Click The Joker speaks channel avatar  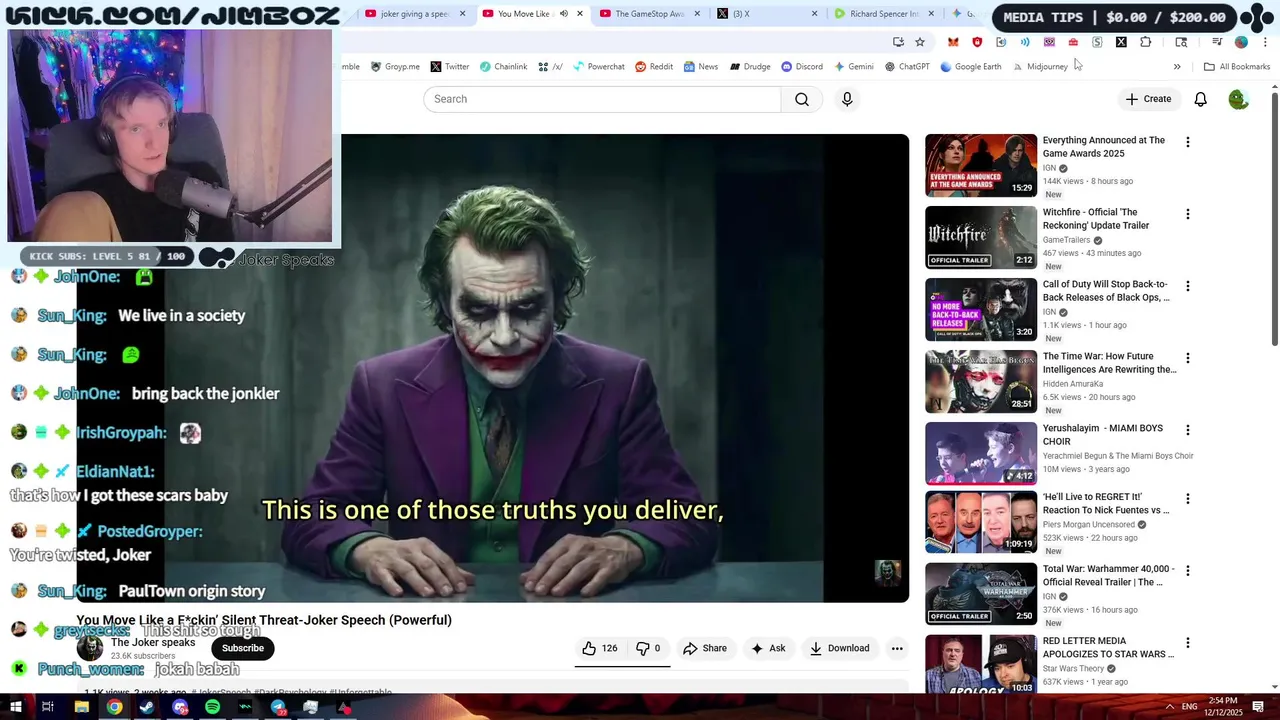tap(90, 648)
